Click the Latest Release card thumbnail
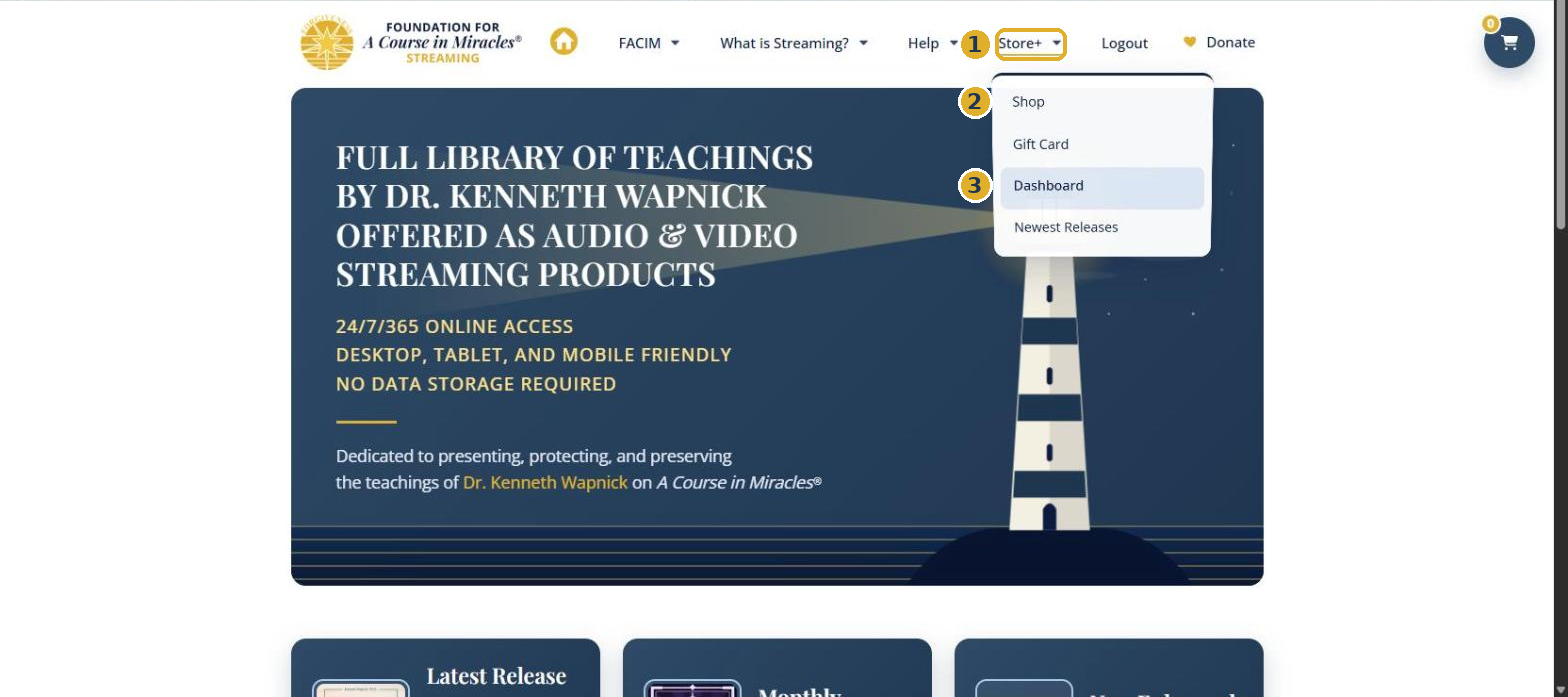The height and width of the screenshot is (697, 1568). pyautogui.click(x=361, y=688)
